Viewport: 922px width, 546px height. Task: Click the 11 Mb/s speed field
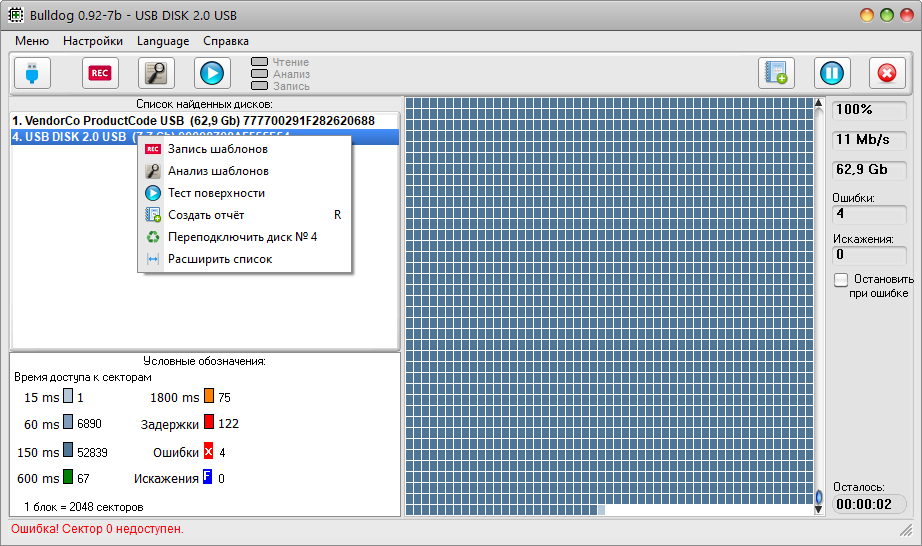pos(869,140)
